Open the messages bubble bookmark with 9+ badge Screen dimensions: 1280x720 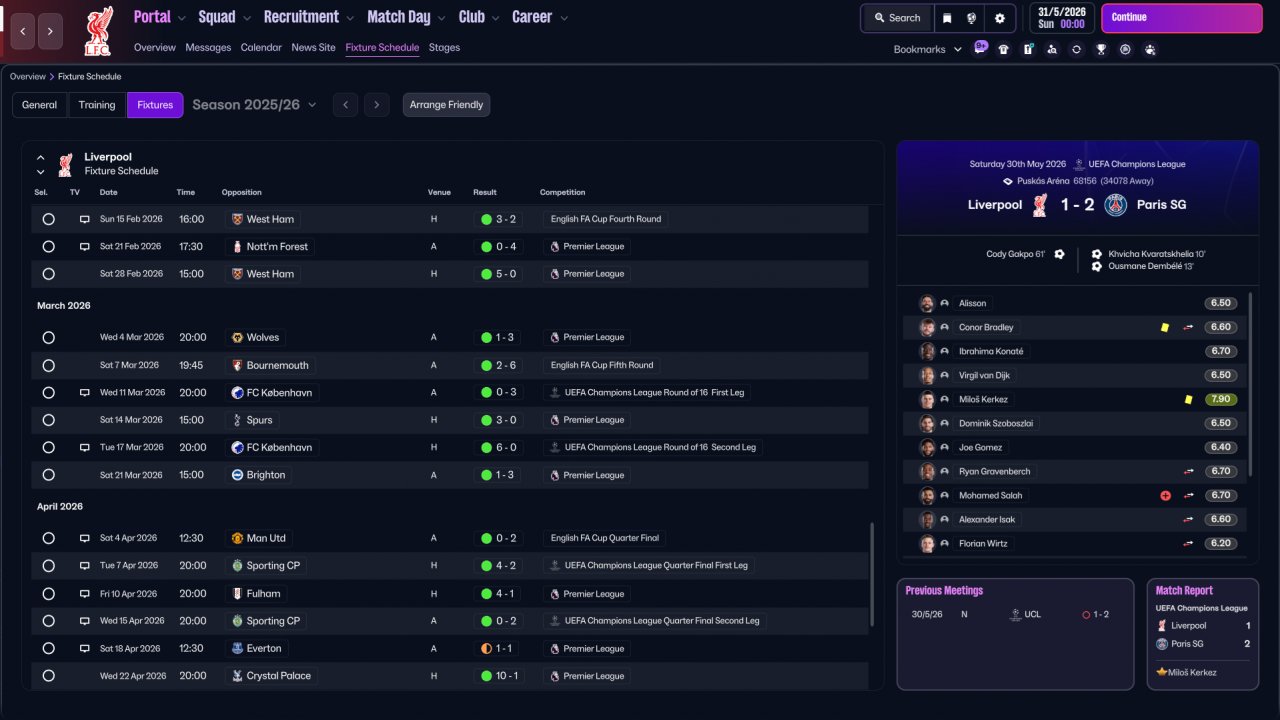980,48
